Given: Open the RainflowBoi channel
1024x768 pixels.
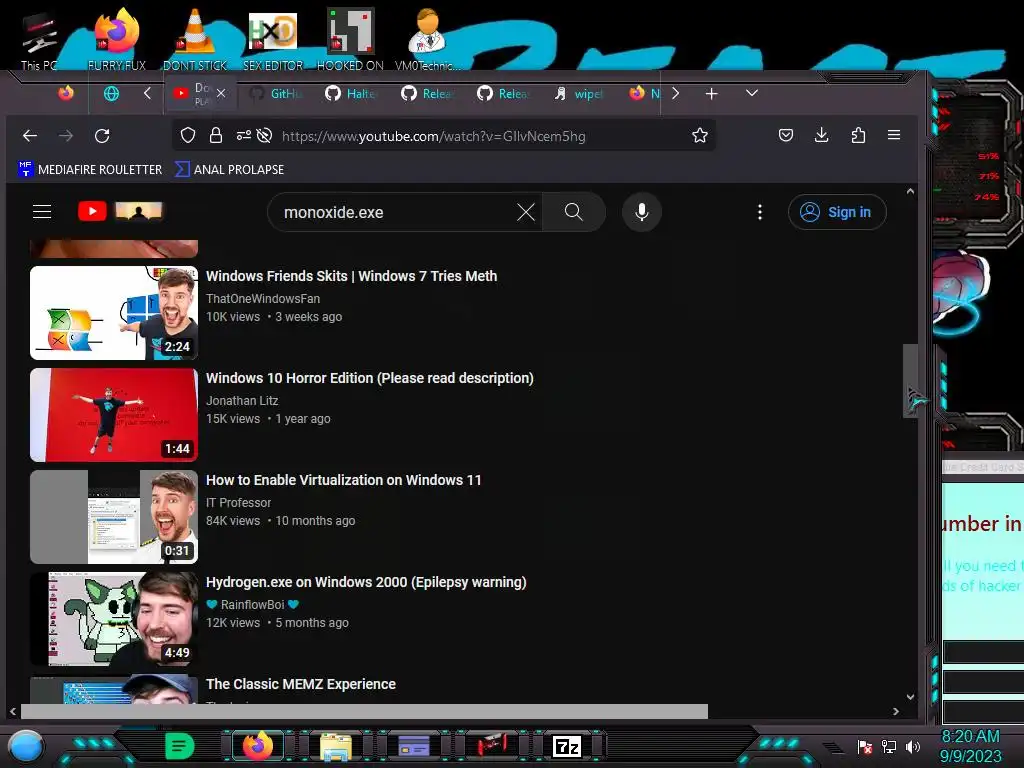Looking at the screenshot, I should 252,605.
